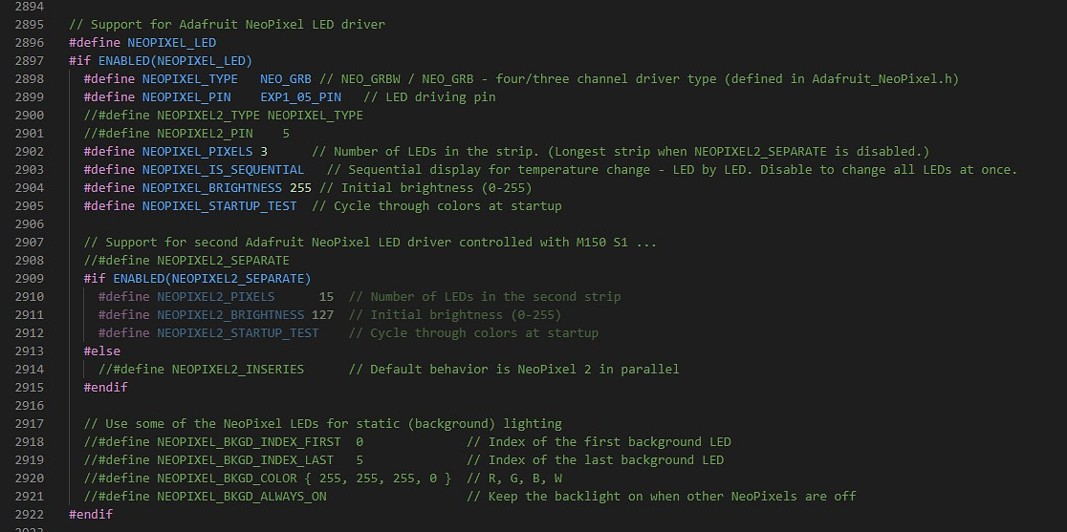Click the #if ENABLED(NEOPIXEL2_SEPARATE) line
The width and height of the screenshot is (1067, 532).
197,278
